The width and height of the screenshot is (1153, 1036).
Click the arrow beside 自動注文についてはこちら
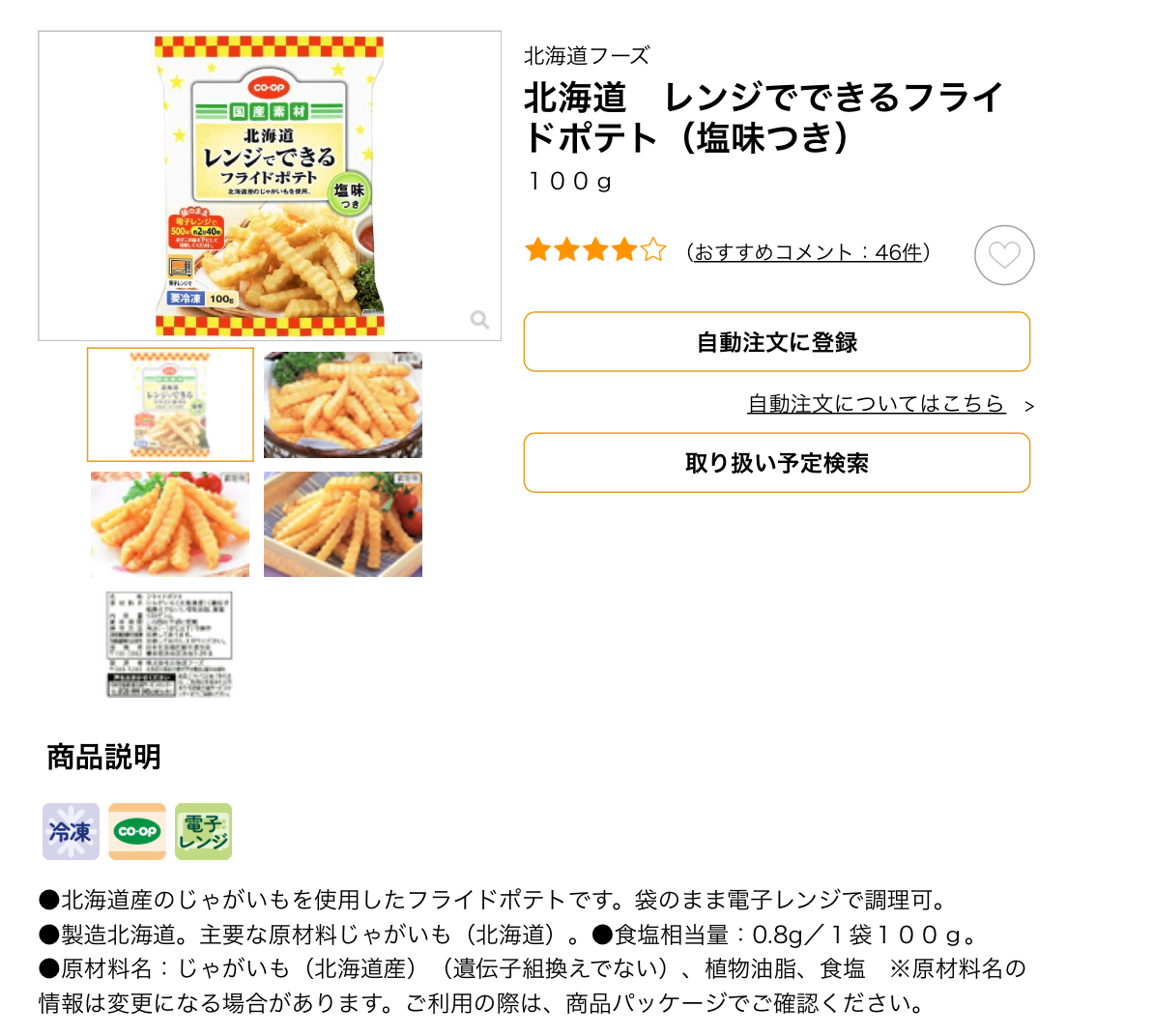coord(1029,406)
